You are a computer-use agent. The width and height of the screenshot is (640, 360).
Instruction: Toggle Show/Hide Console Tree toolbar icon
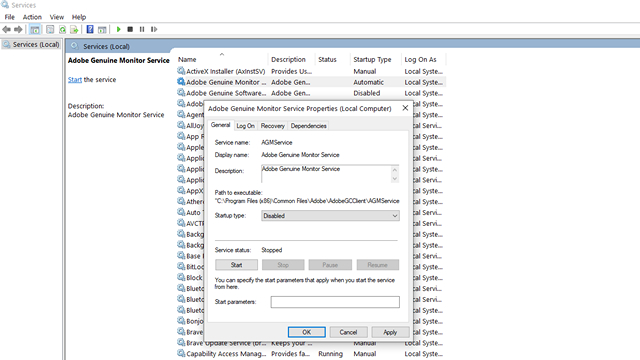coord(35,29)
